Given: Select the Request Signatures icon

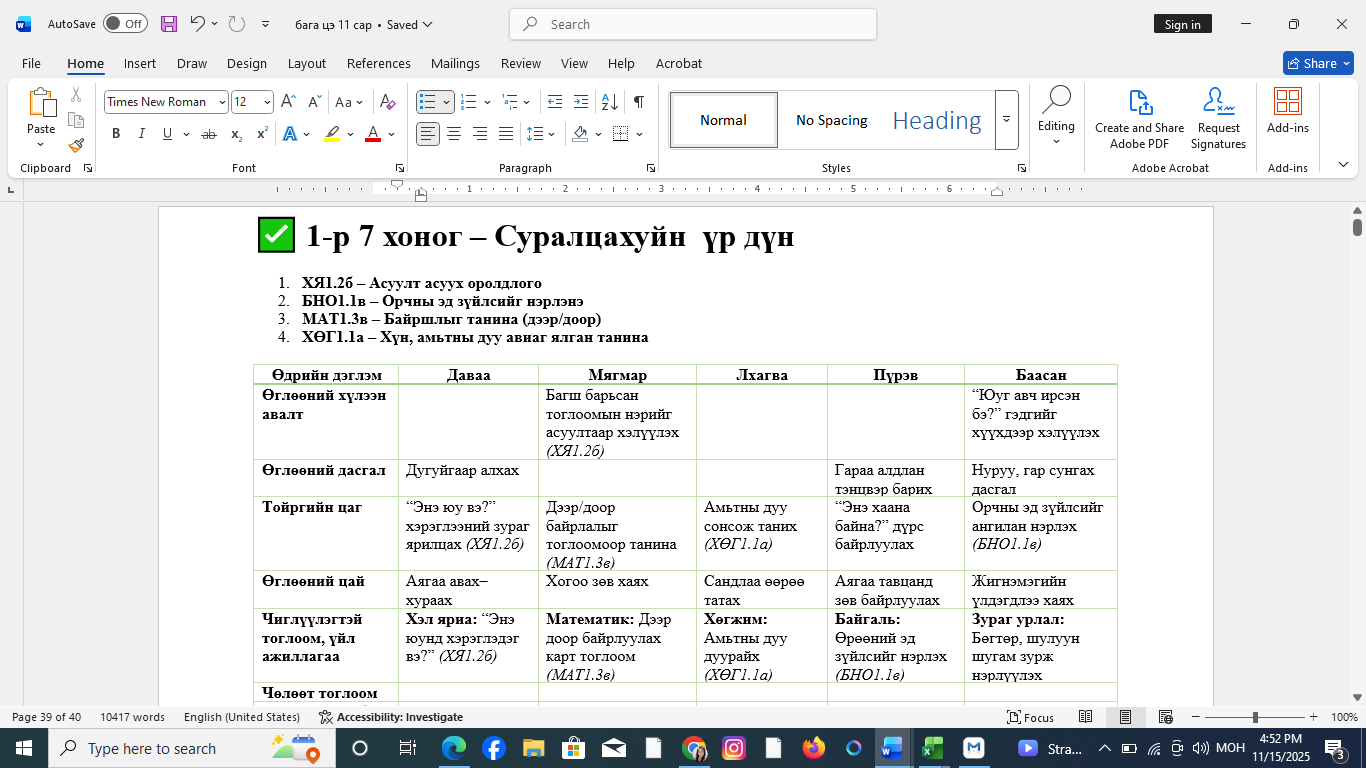Looking at the screenshot, I should click(x=1218, y=117).
